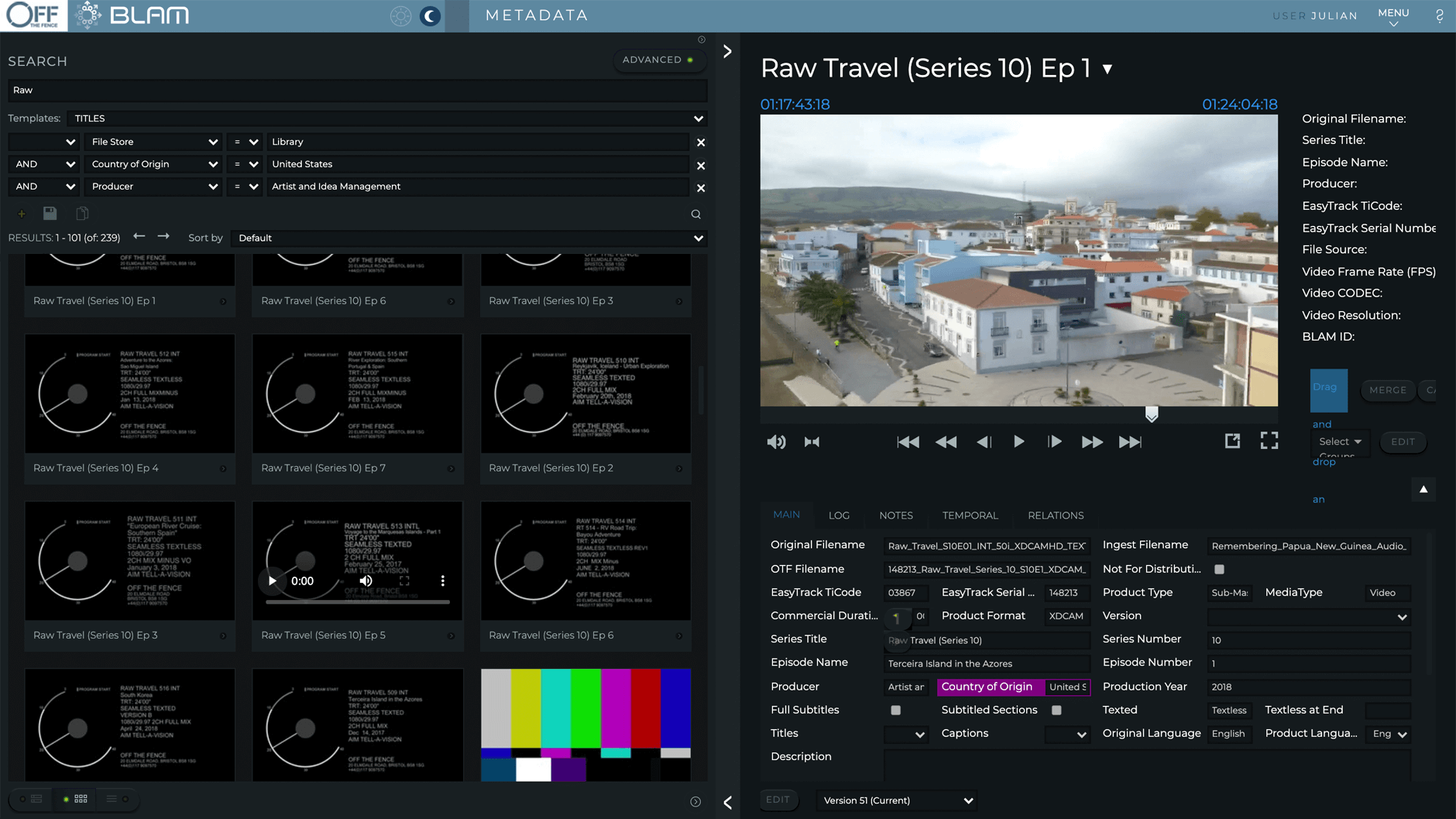1456x819 pixels.
Task: Switch to light theme sun icon
Action: pos(400,15)
